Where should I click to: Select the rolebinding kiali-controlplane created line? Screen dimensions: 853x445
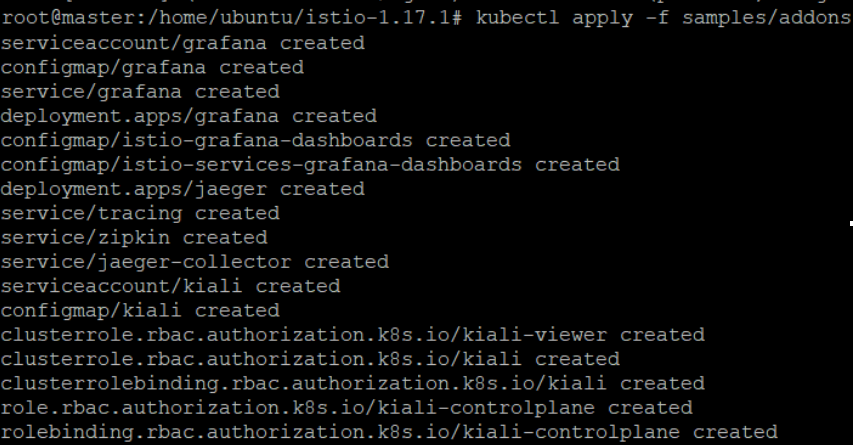coord(389,432)
